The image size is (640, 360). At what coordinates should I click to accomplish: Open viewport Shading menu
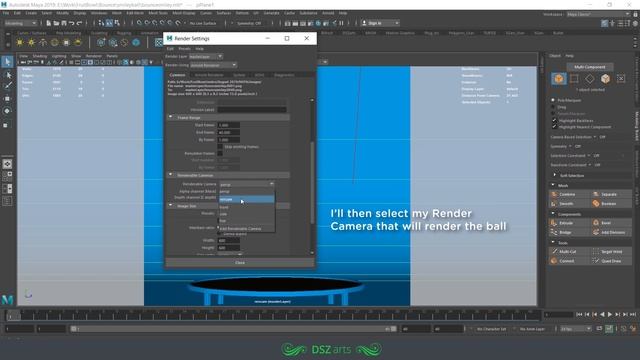[40, 56]
